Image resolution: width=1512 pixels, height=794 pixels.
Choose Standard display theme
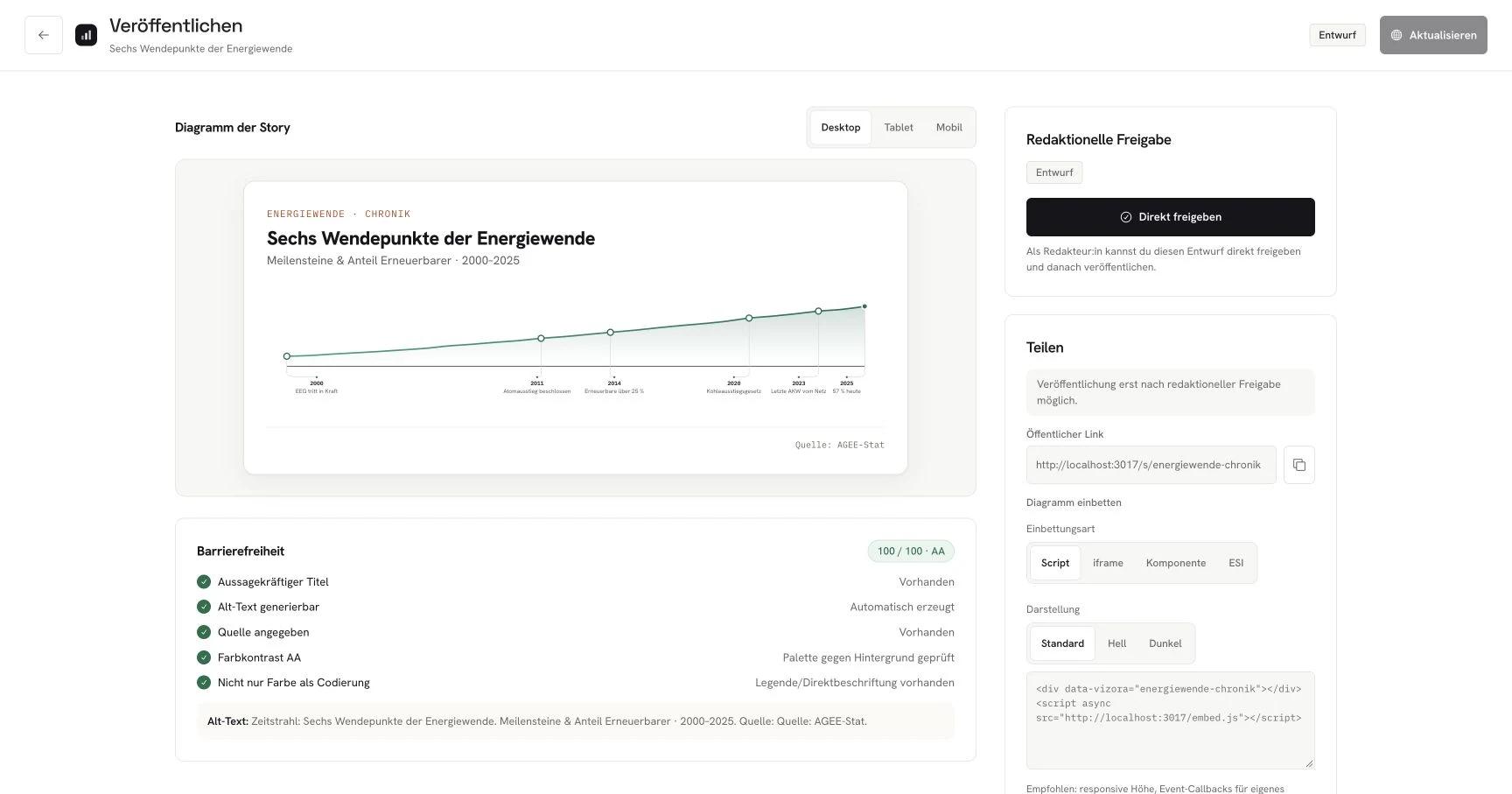tap(1062, 643)
